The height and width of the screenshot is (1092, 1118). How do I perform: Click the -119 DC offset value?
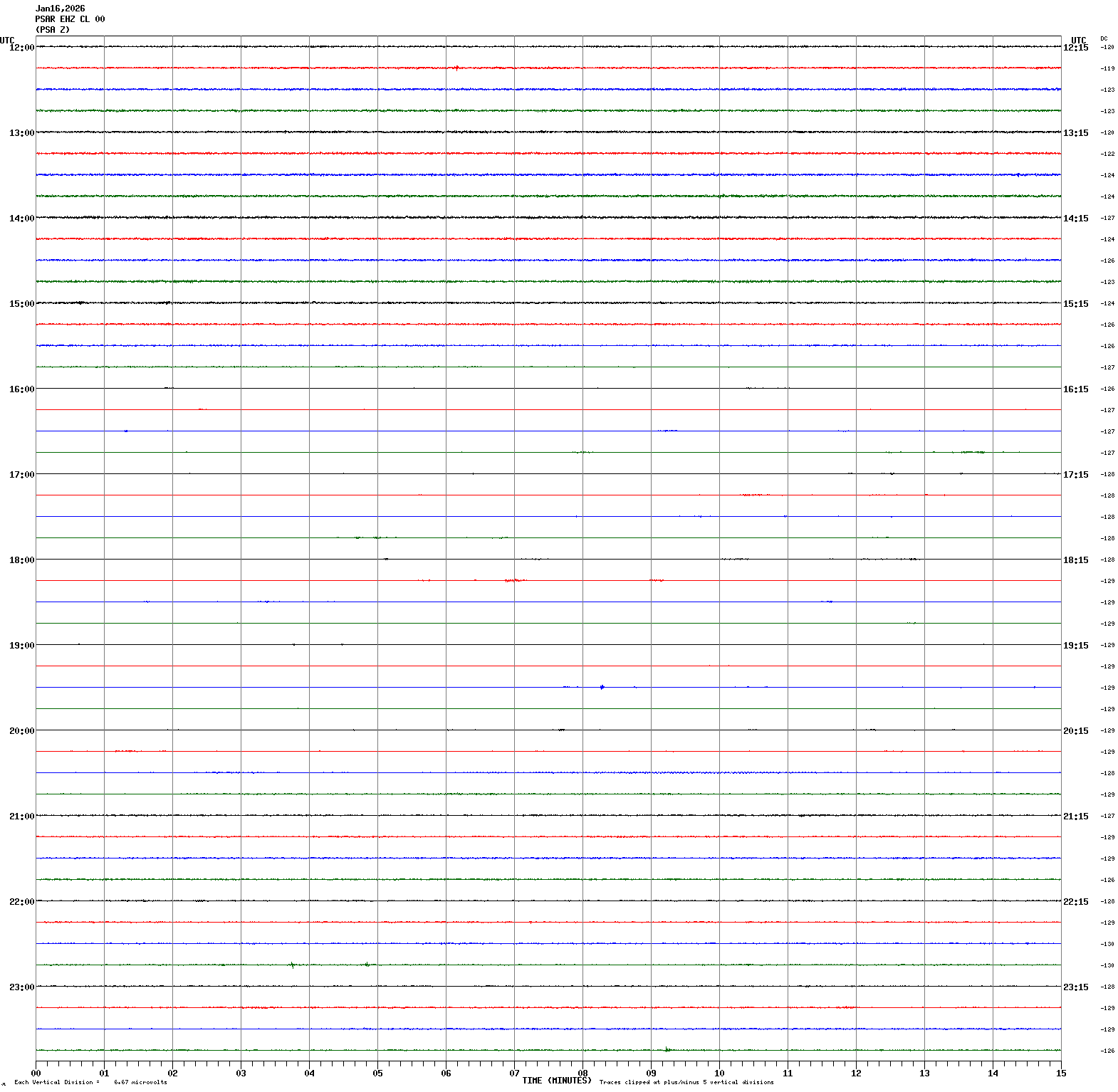[1107, 69]
